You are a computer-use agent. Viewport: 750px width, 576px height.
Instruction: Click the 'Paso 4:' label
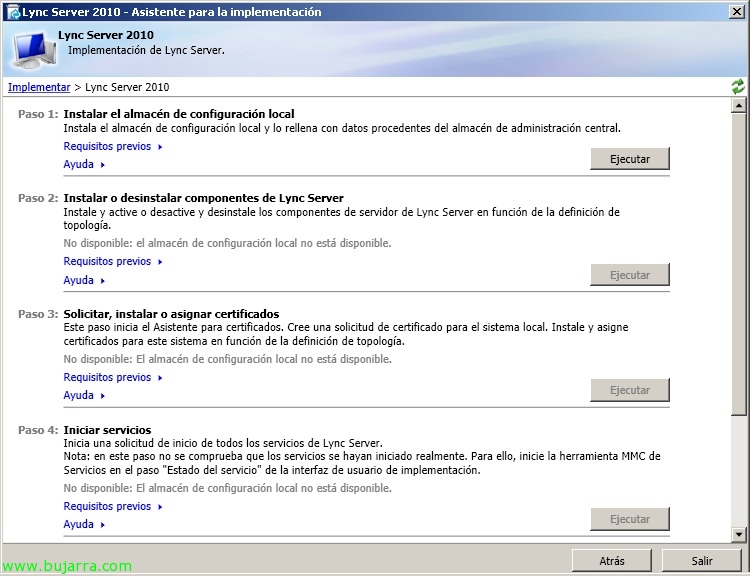click(38, 430)
